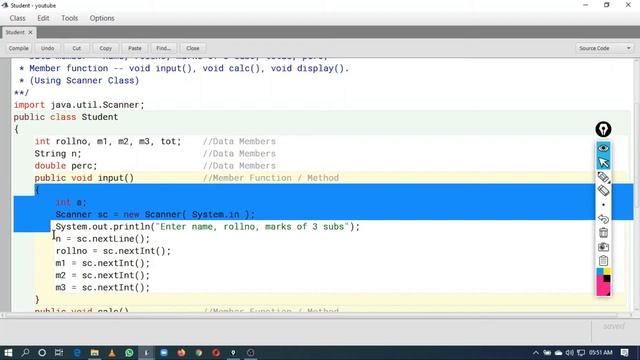This screenshot has width=640, height=360.
Task: Open the Options menu
Action: (x=102, y=18)
